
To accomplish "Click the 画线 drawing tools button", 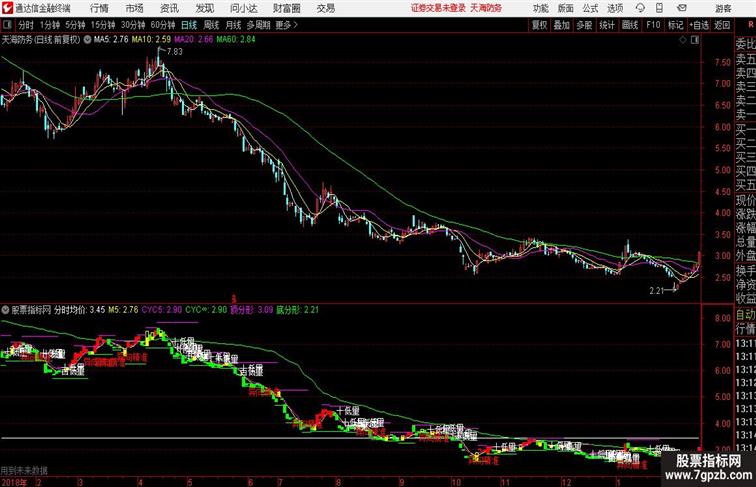I will click(x=630, y=25).
